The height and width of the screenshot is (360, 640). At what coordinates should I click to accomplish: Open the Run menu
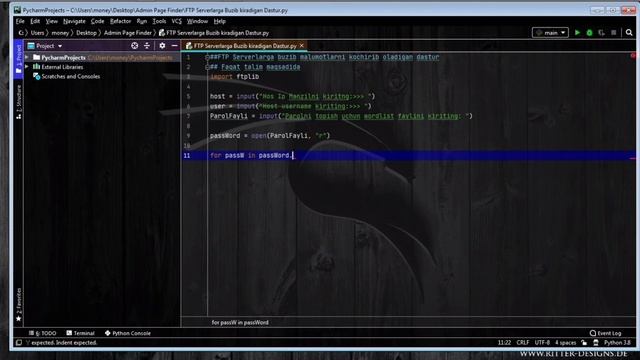pyautogui.click(x=142, y=21)
